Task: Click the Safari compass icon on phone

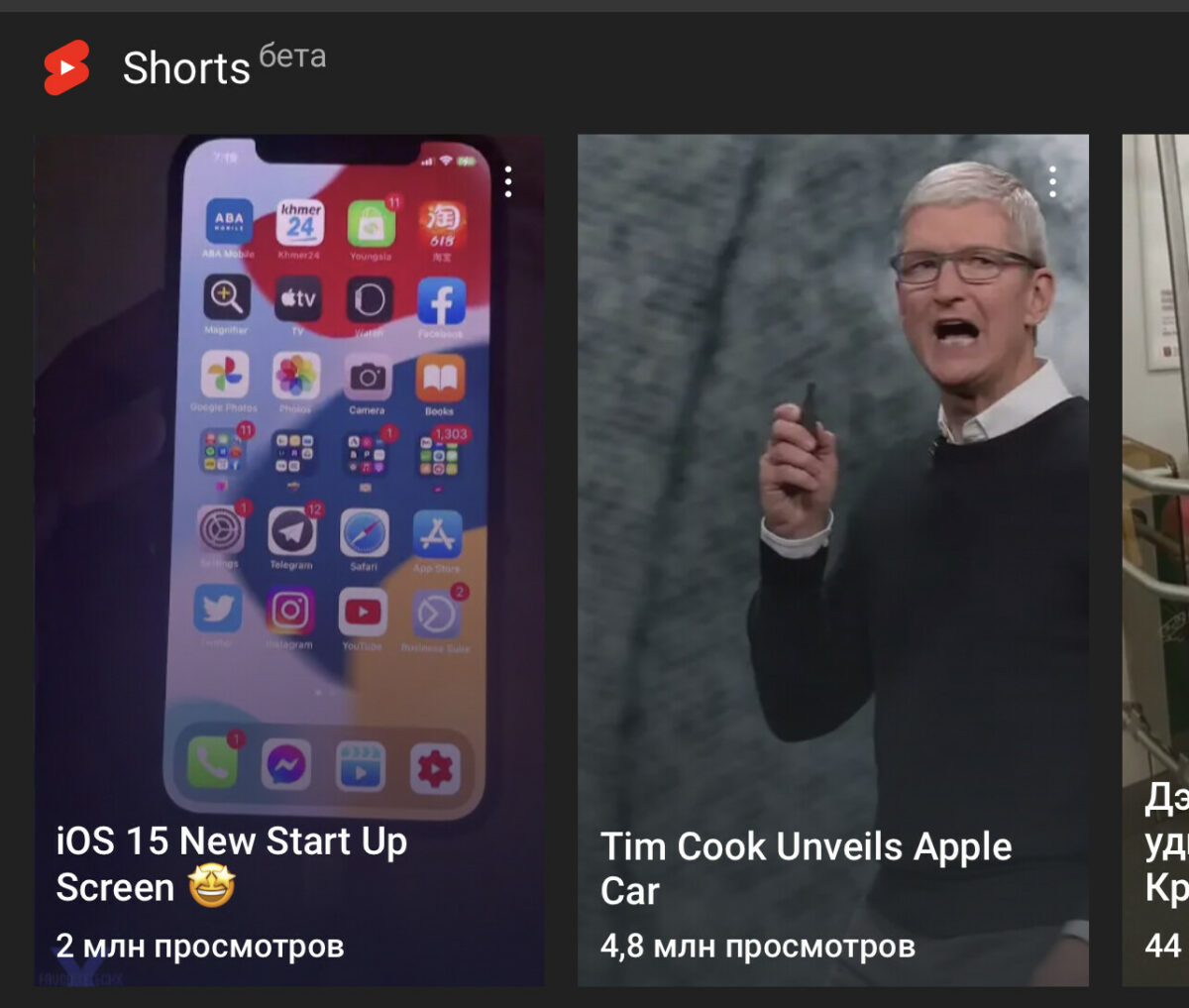Action: click(x=365, y=534)
